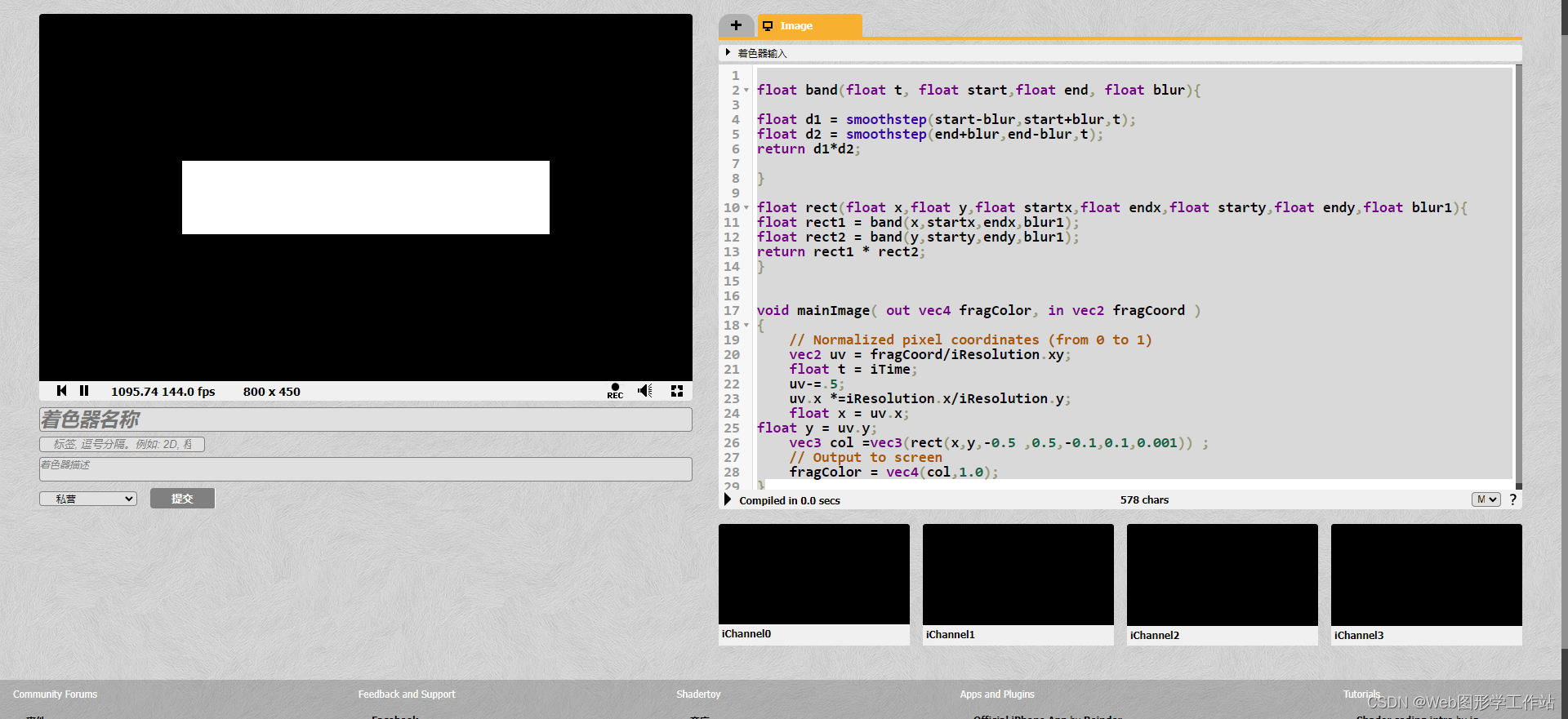Click the shader preview canvas
This screenshot has width=1568, height=719.
tap(366, 198)
